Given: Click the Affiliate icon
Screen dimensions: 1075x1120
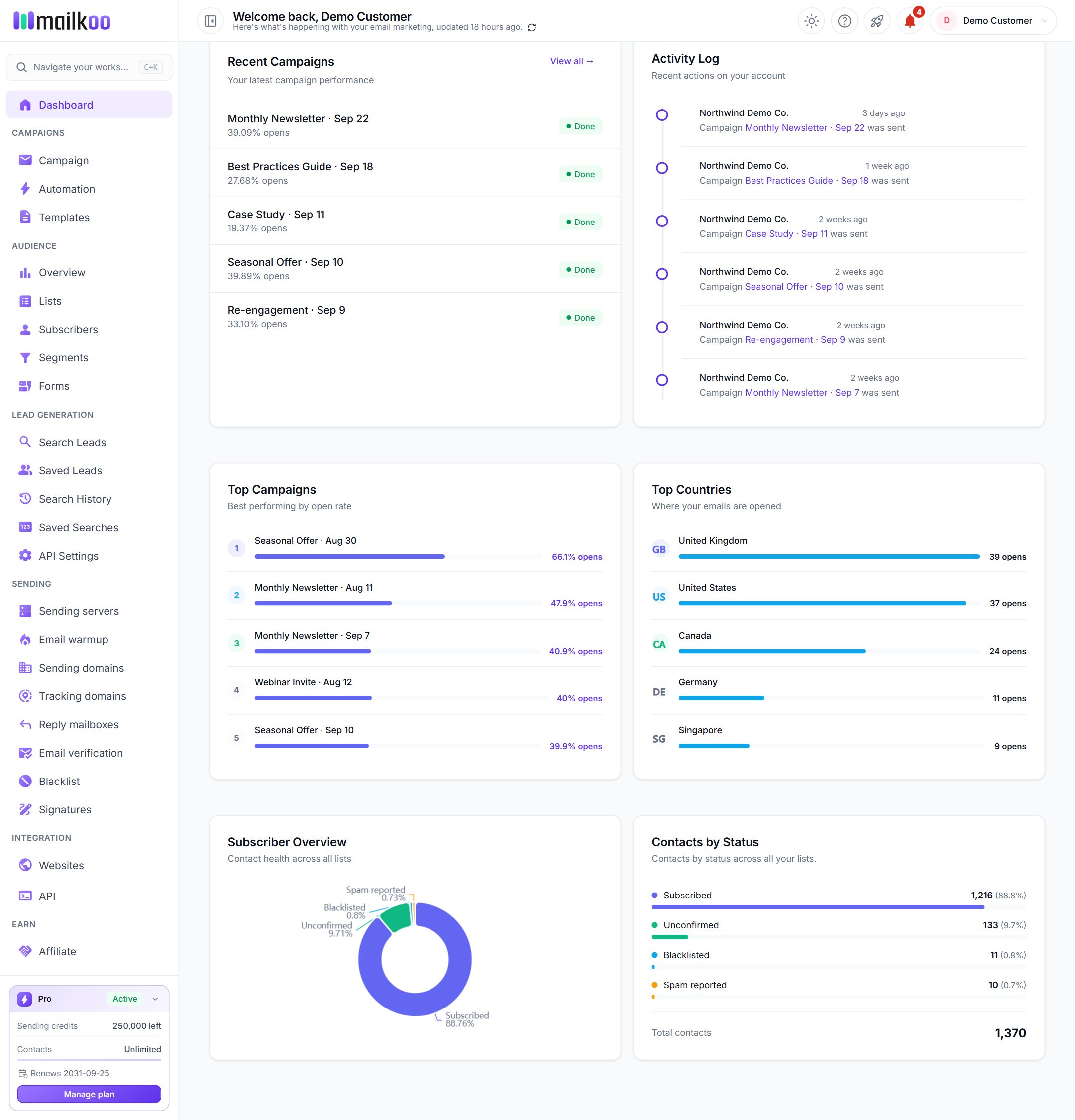Looking at the screenshot, I should [25, 951].
